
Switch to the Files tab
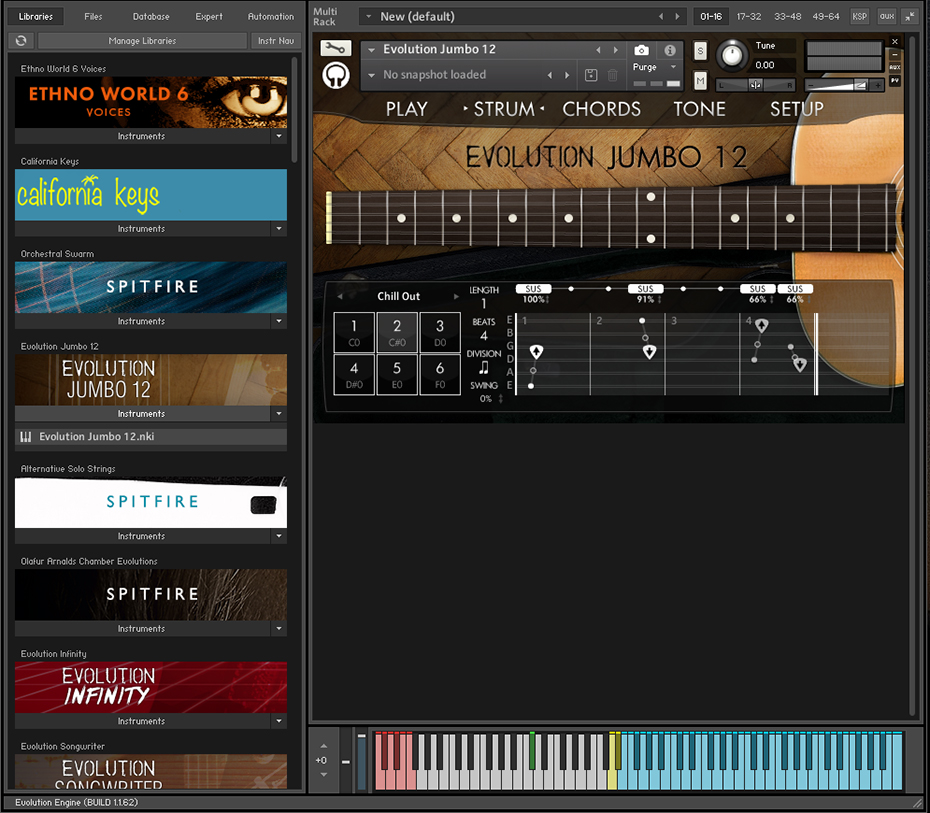tap(93, 17)
